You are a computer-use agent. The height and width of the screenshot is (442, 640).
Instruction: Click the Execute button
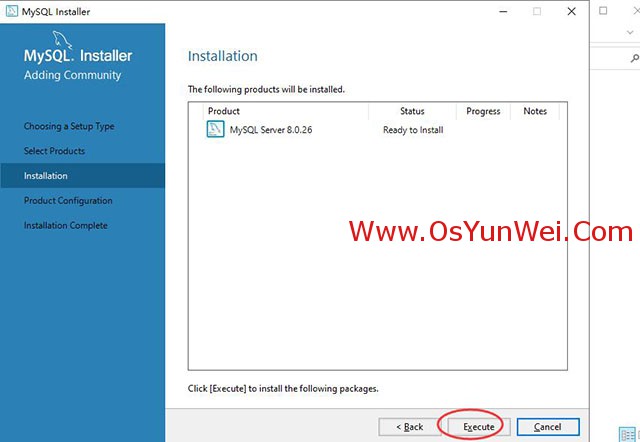point(479,427)
